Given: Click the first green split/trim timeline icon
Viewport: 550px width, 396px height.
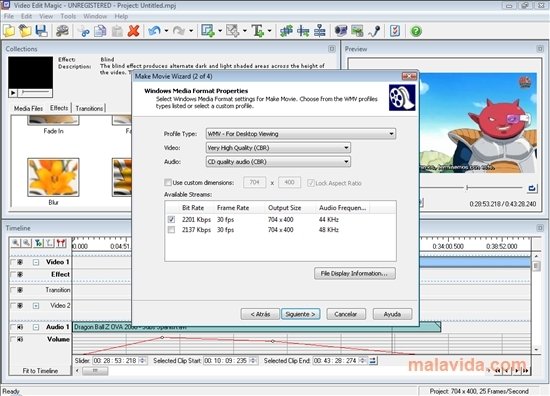Looking at the screenshot, I should [286, 31].
